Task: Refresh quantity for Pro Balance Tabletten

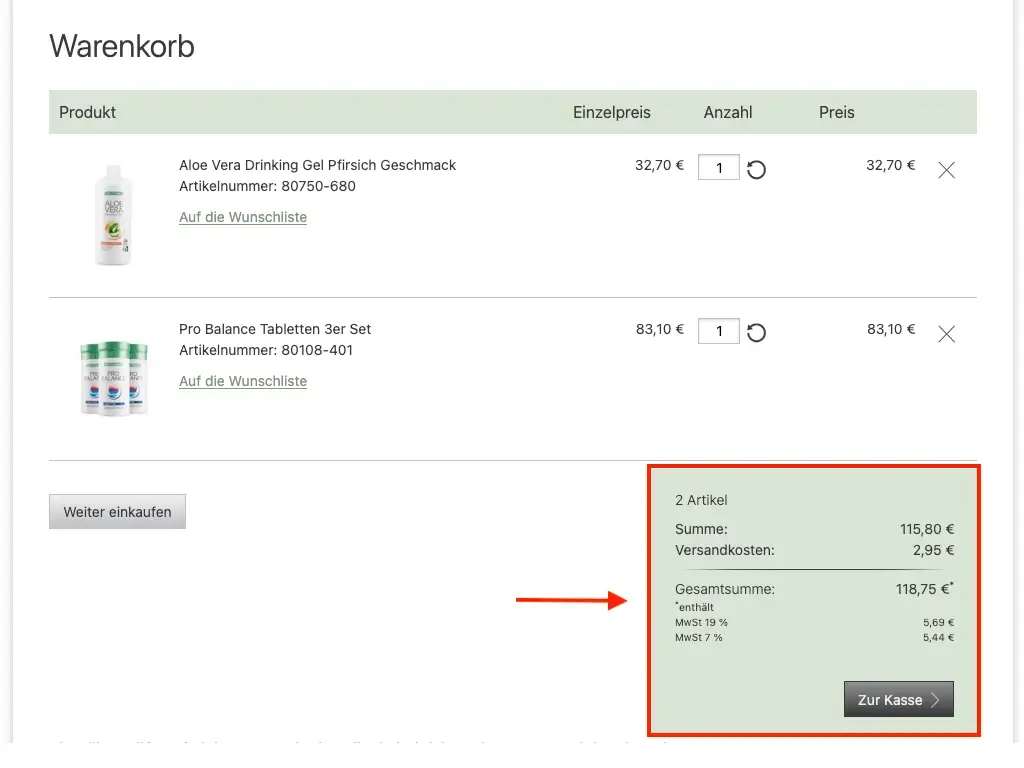Action: 757,333
